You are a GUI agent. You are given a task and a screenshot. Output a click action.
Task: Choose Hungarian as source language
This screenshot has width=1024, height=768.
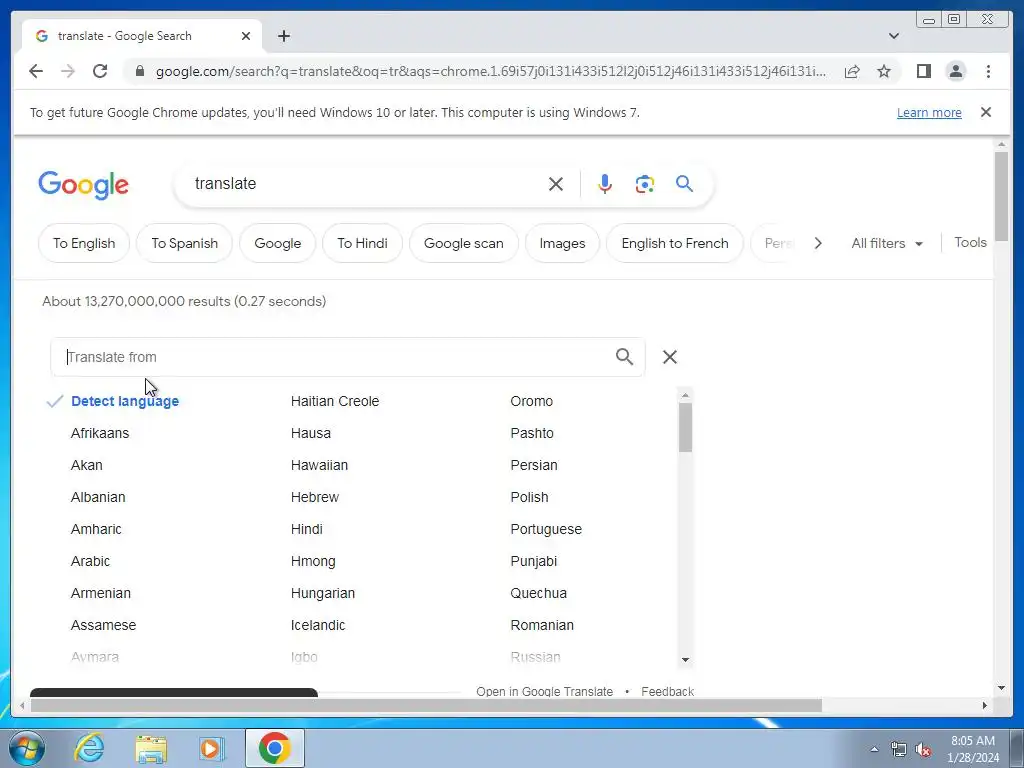pyautogui.click(x=323, y=593)
